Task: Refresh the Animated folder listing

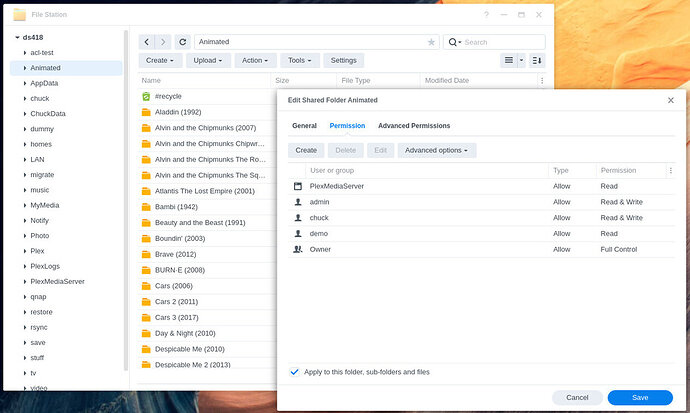Action: tap(183, 42)
